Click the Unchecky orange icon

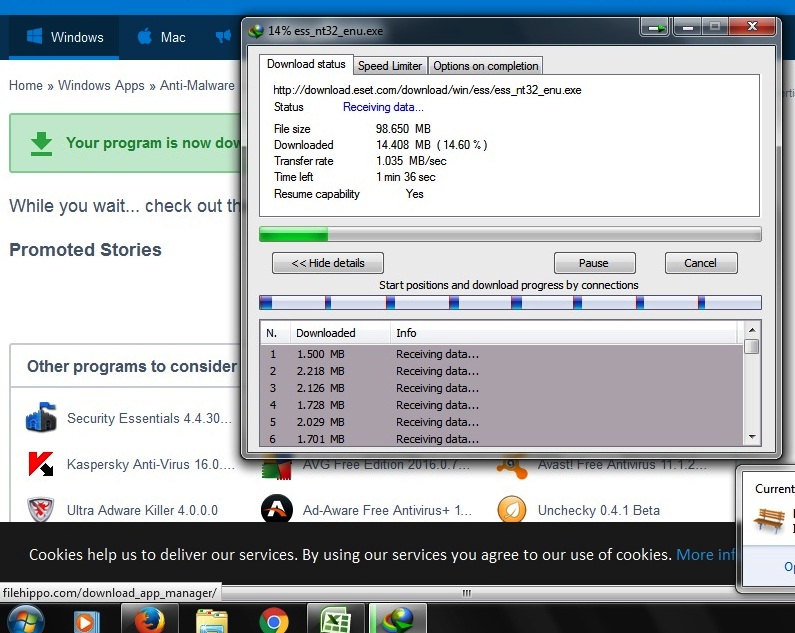(x=512, y=509)
